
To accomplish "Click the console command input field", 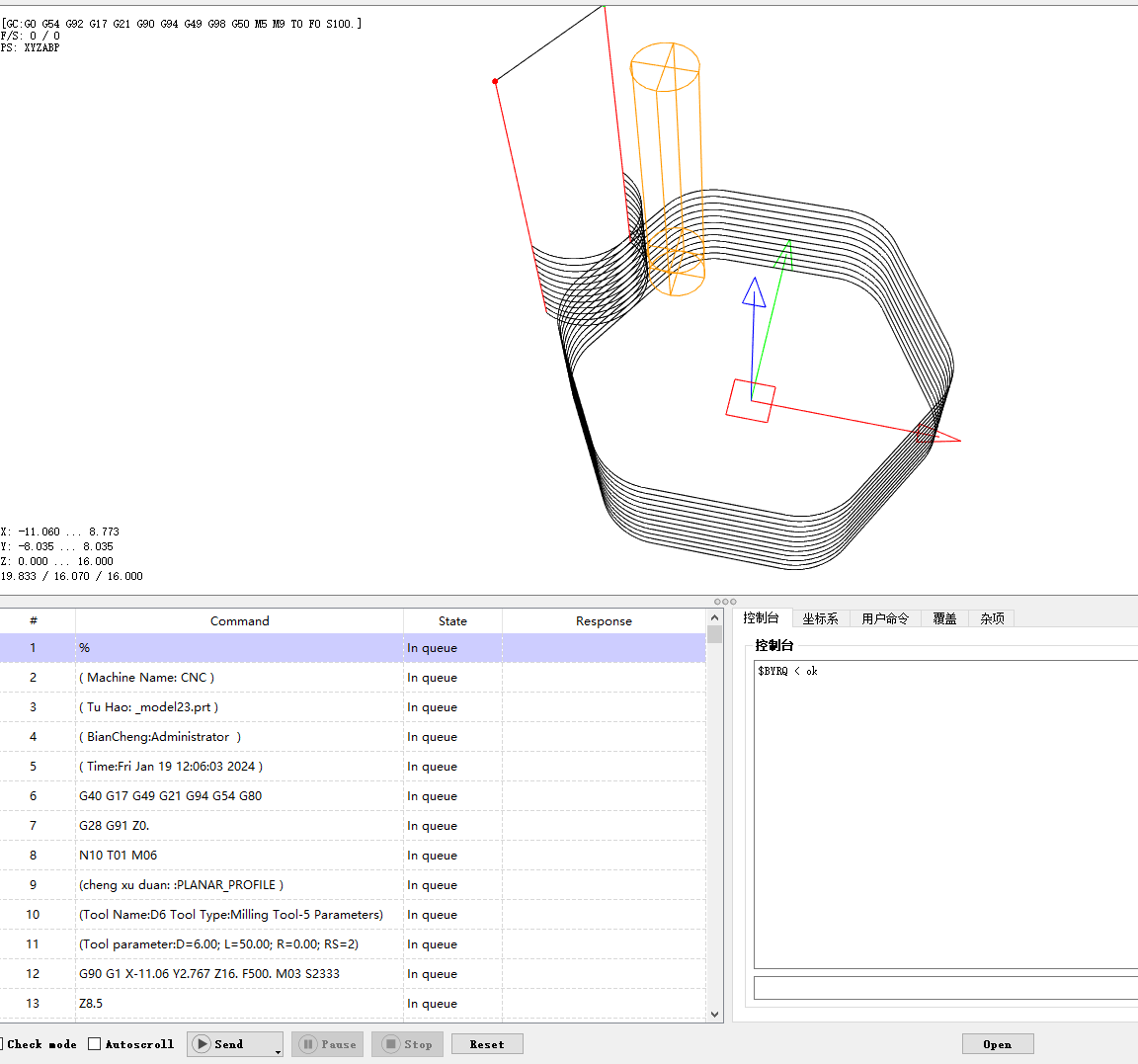I will click(x=944, y=988).
